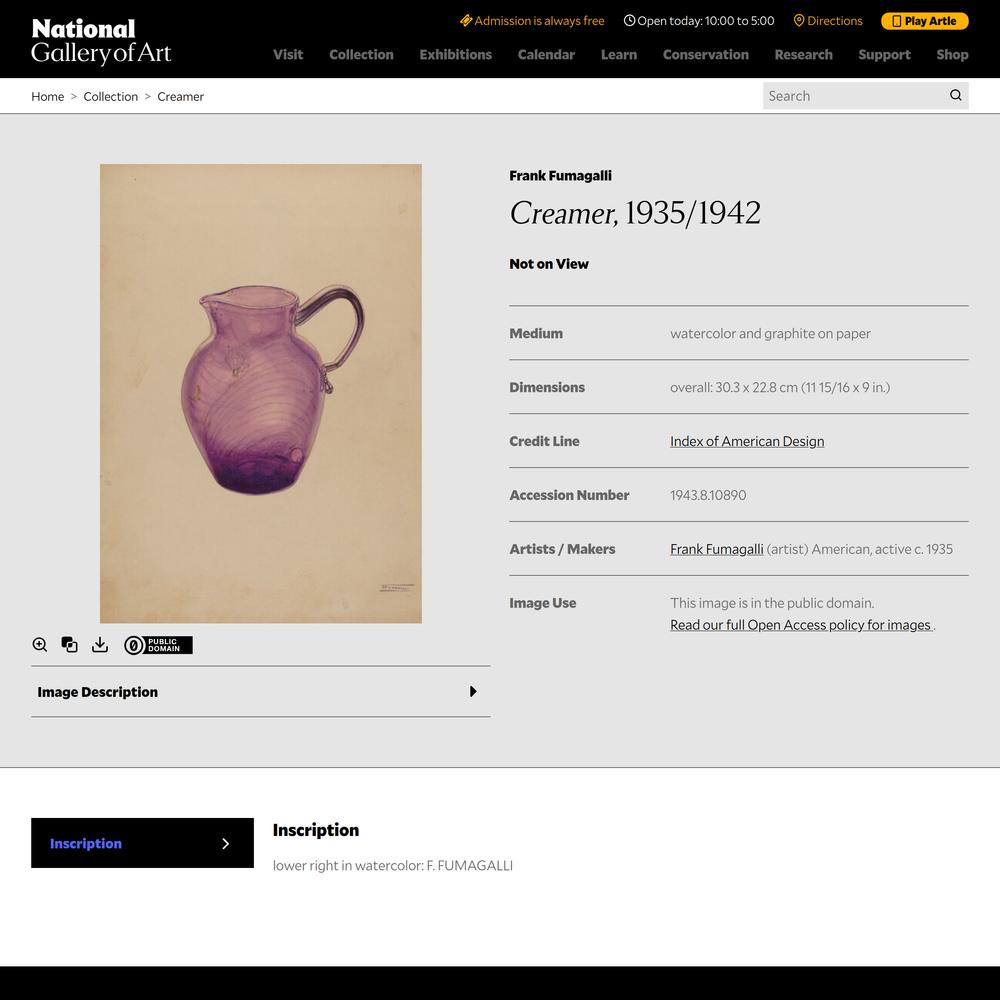Click the overall: 30.3 x 22.8 cm dimensions text

pos(779,387)
